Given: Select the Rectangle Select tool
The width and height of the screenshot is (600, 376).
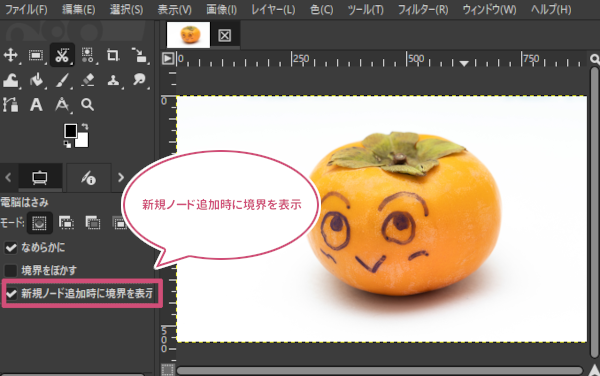Looking at the screenshot, I should 36,55.
